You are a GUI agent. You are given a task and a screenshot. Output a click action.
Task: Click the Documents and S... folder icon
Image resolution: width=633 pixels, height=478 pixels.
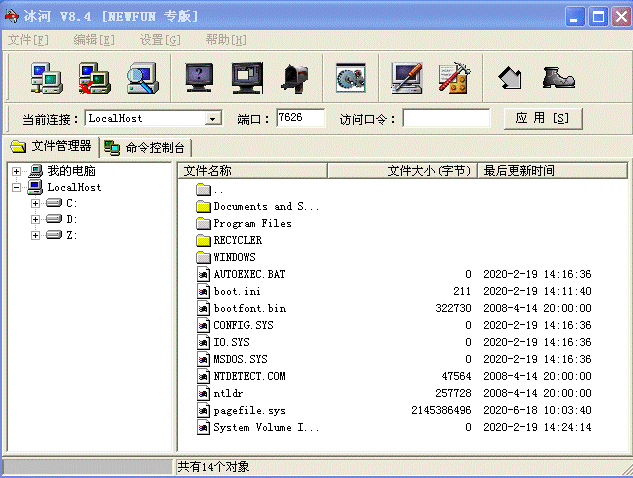[203, 206]
